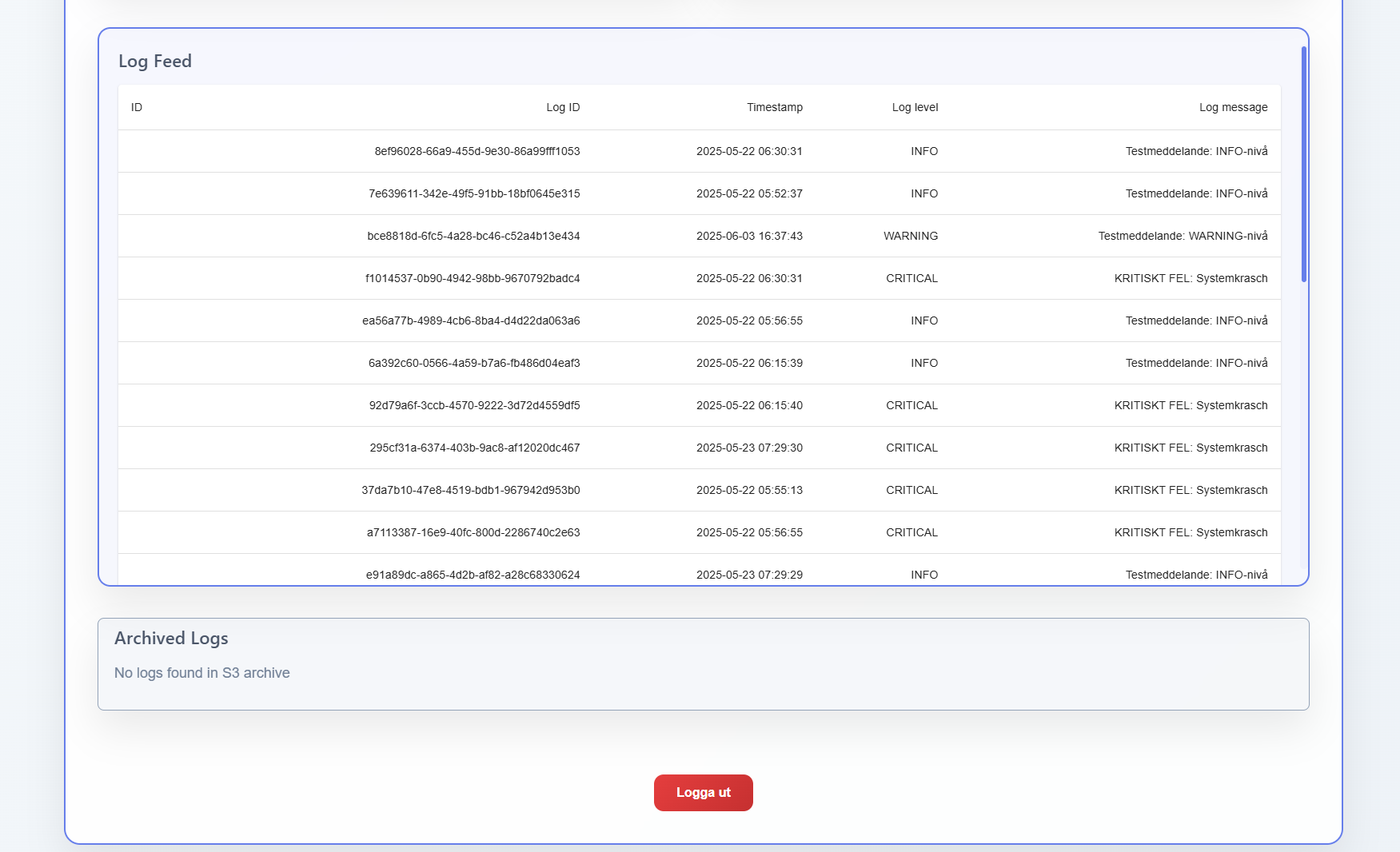Click the red Logga ut button
The width and height of the screenshot is (1400, 852).
tap(703, 792)
